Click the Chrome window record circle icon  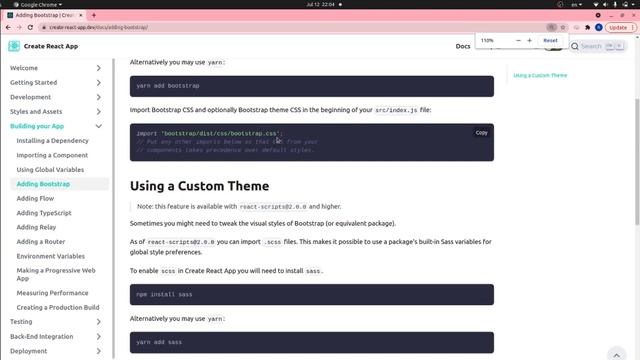pyautogui.click(x=598, y=15)
